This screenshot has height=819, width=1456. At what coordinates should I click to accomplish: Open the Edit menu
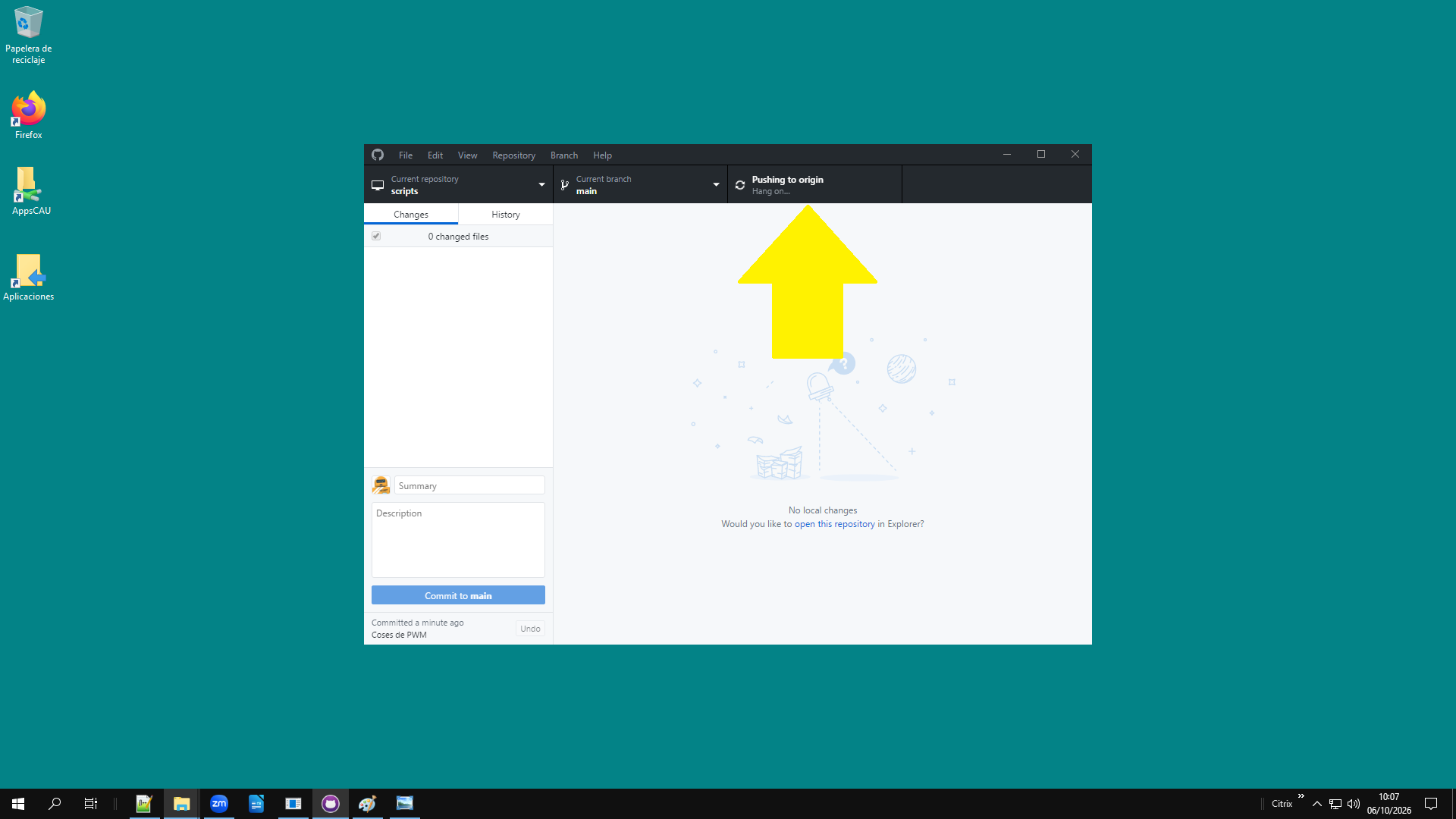(x=435, y=155)
